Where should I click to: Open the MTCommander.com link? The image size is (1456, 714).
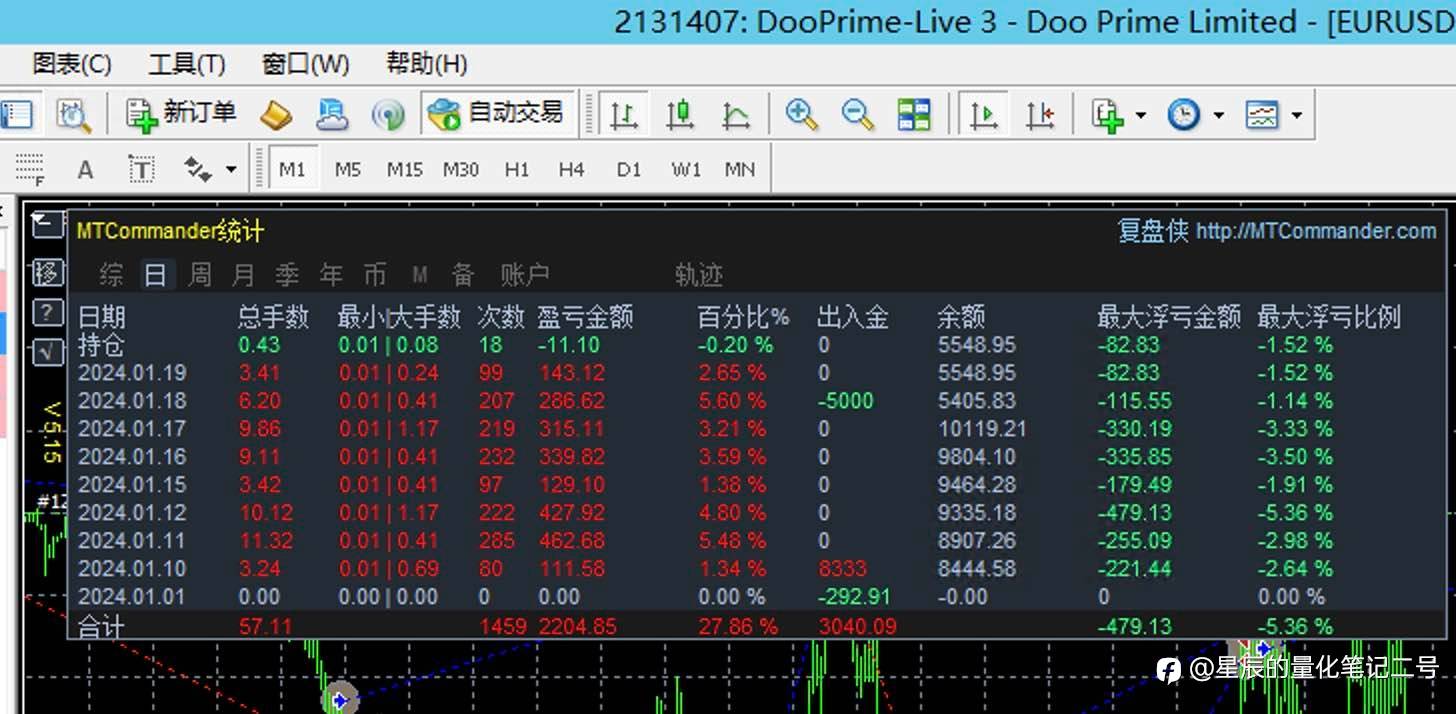point(1316,231)
